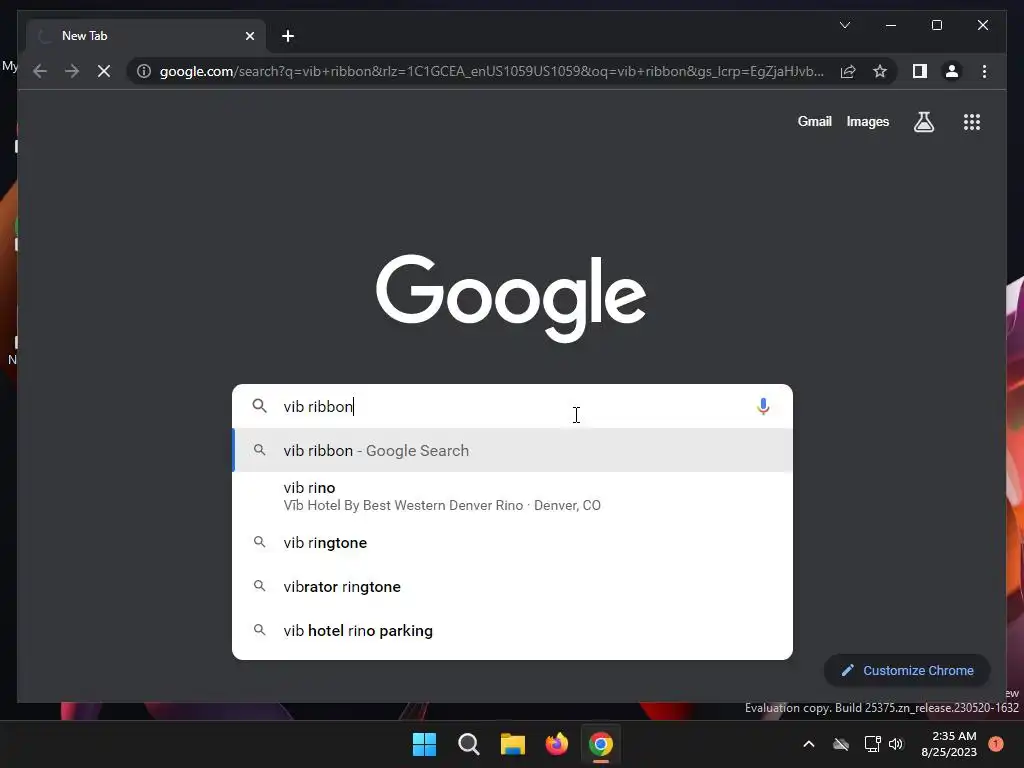This screenshot has height=768, width=1024.
Task: Click the Chrome taskbar icon
Action: pyautogui.click(x=601, y=744)
